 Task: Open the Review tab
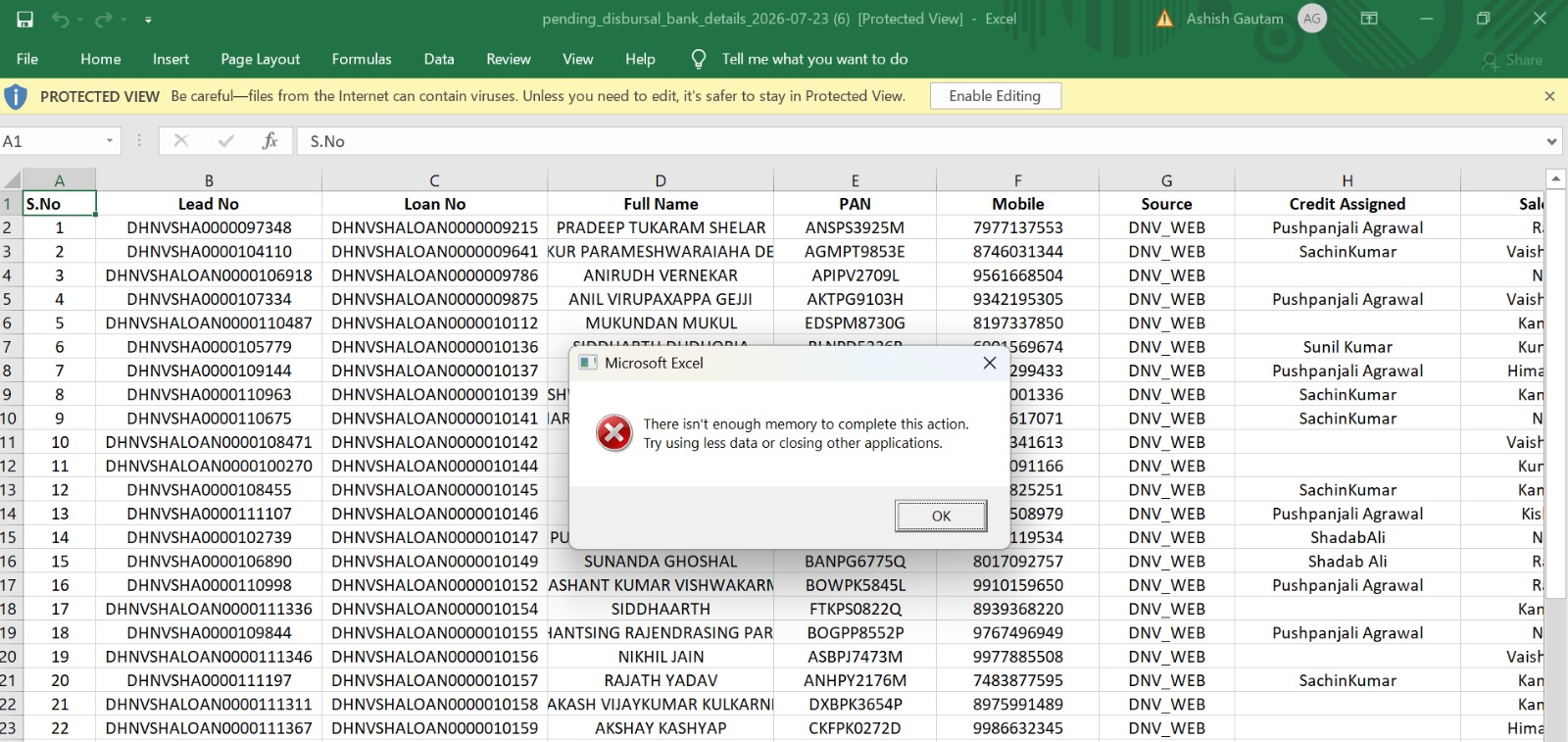coord(509,59)
